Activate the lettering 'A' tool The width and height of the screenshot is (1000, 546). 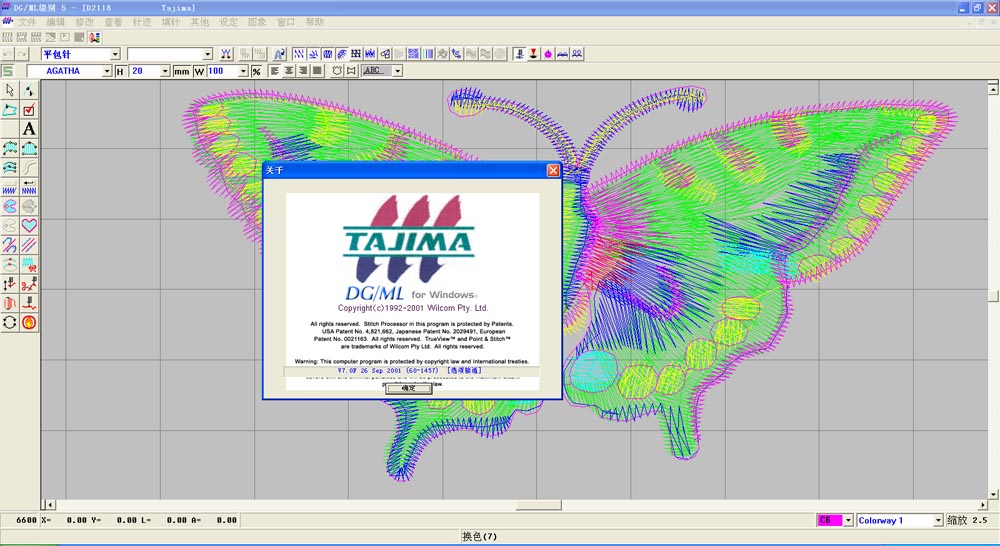tap(29, 129)
